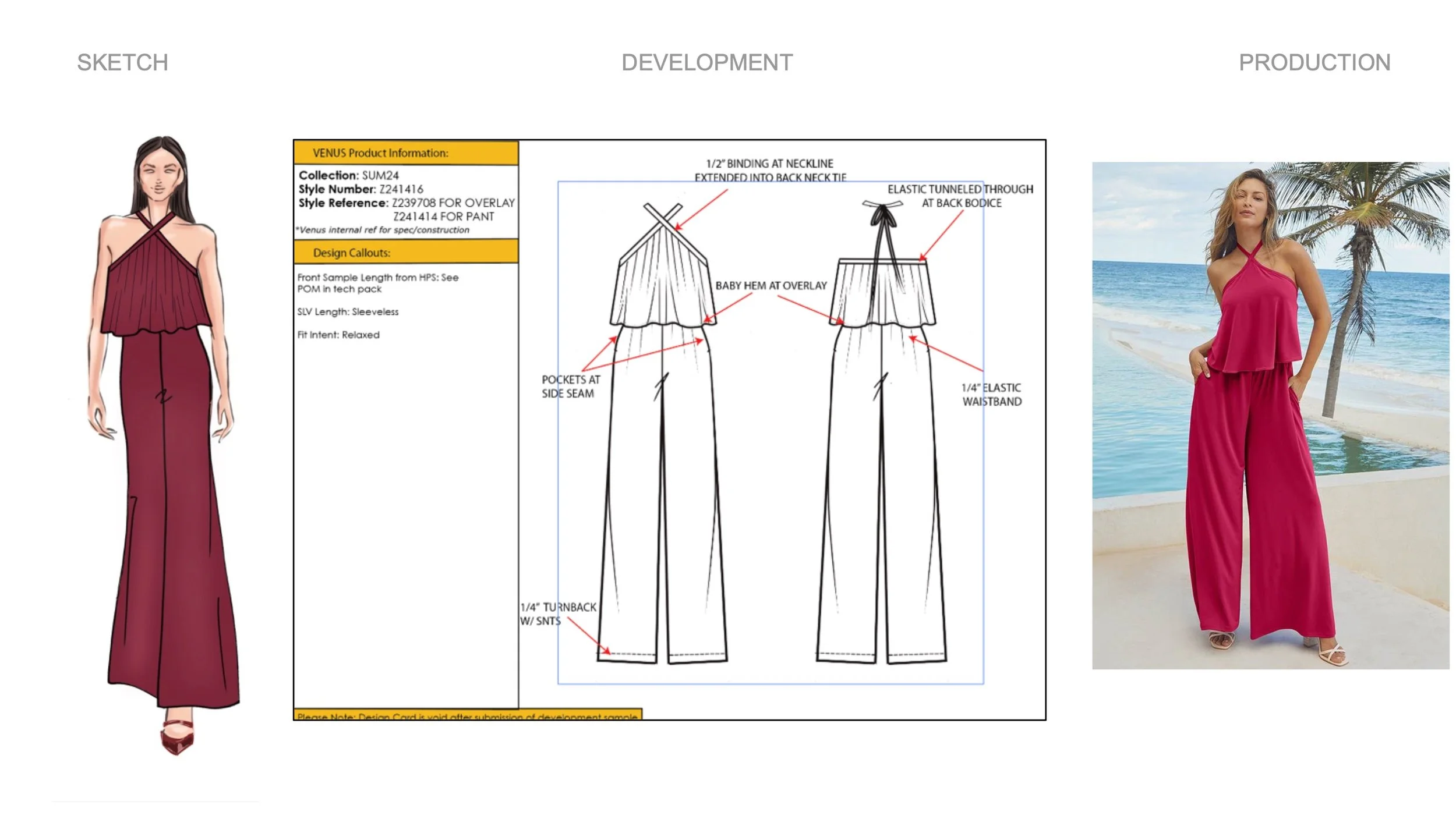The image size is (1456, 819).
Task: Click the Style Number Z241416 text
Action: coord(361,189)
